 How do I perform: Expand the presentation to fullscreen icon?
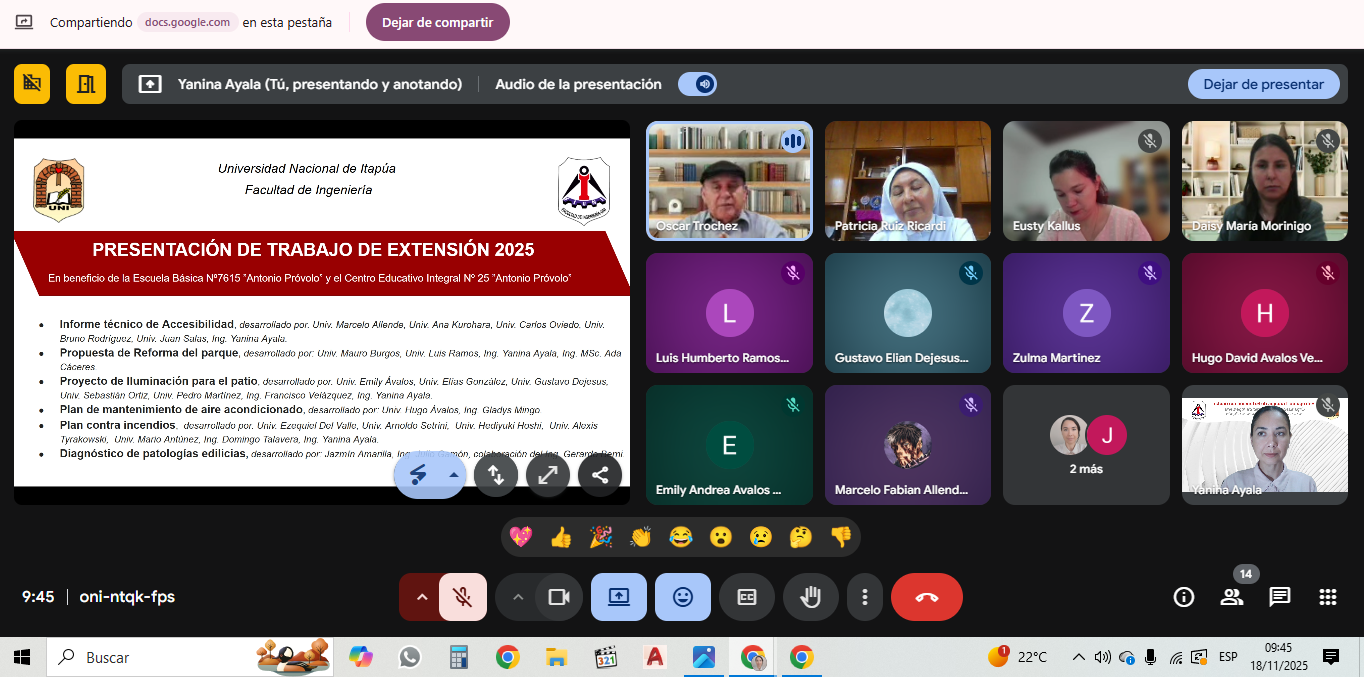pyautogui.click(x=548, y=475)
